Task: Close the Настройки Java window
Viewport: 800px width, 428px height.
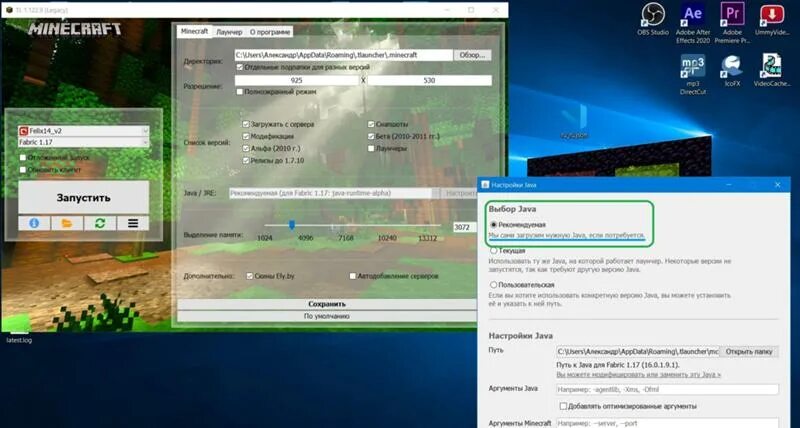Action: click(x=778, y=185)
